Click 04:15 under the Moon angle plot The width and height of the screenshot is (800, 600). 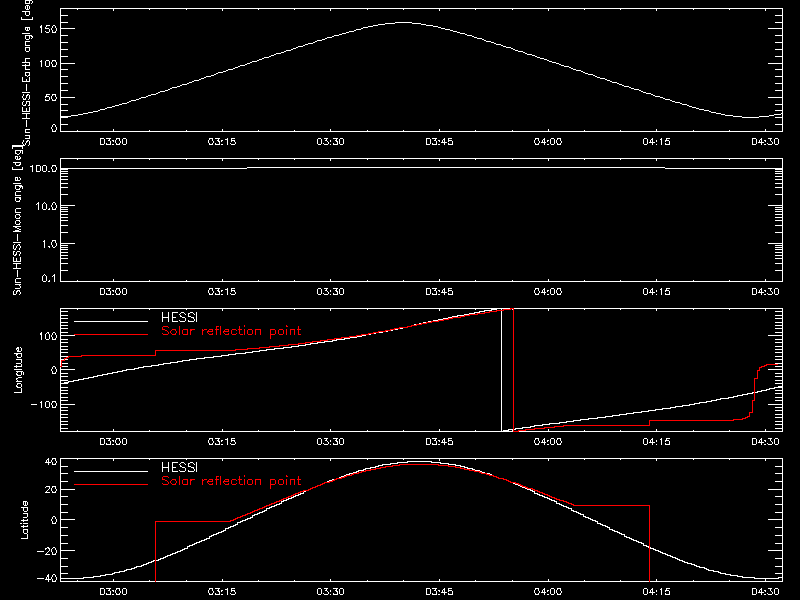(657, 292)
